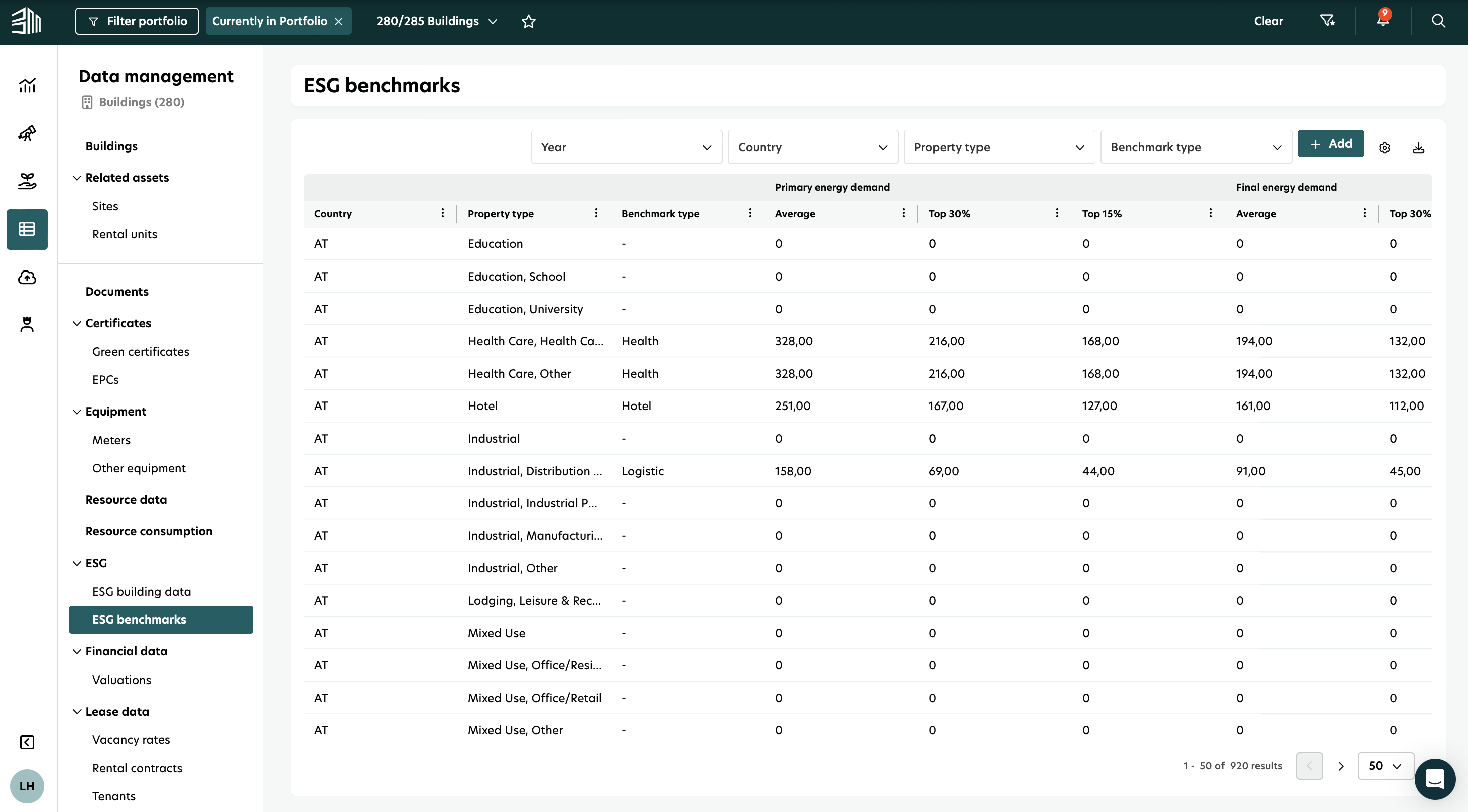Go to next page of results
1468x812 pixels.
point(1341,766)
